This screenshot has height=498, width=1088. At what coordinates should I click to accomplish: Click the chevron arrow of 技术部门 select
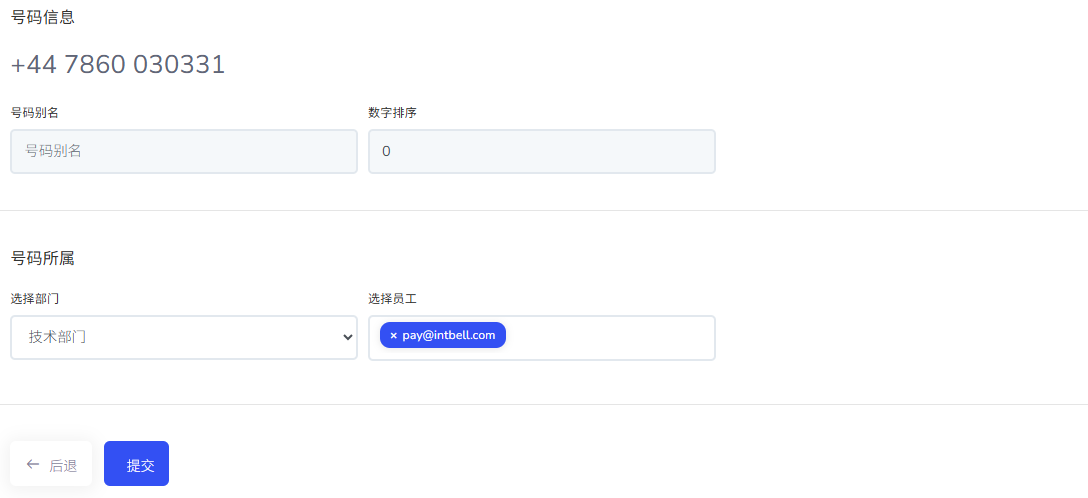347,338
